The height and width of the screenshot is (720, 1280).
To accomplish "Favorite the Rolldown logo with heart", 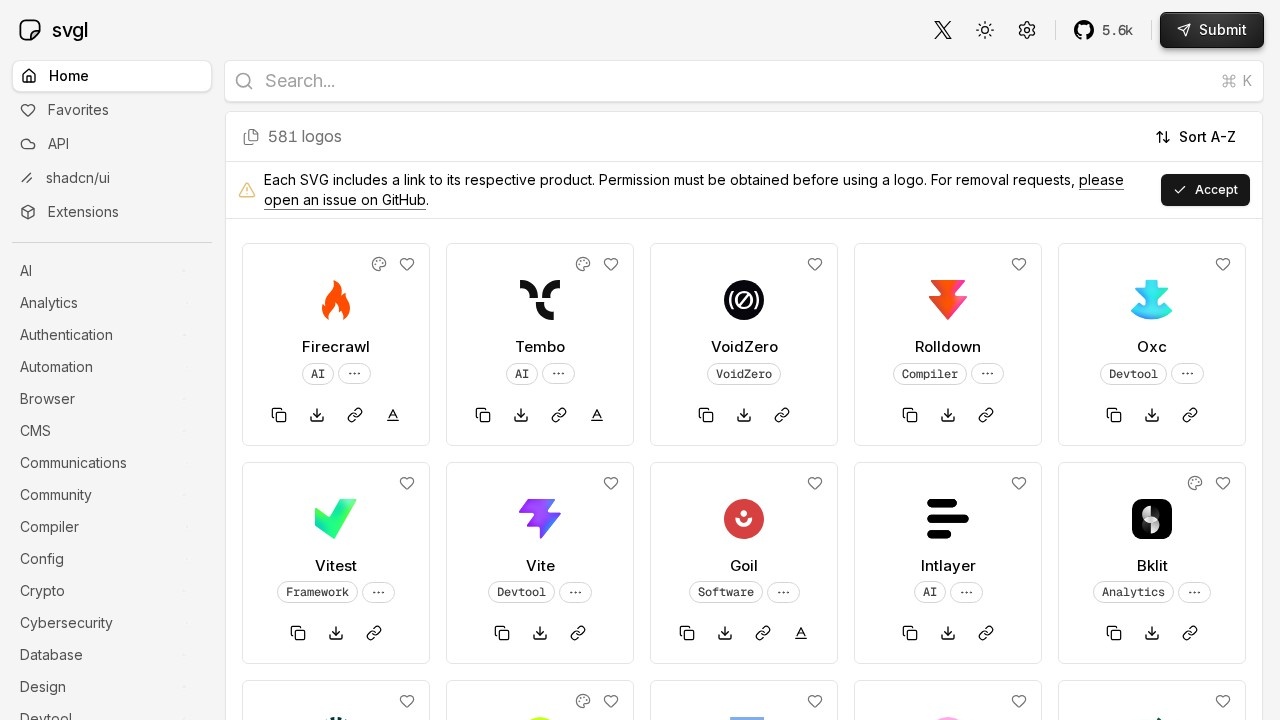I will tap(1019, 264).
